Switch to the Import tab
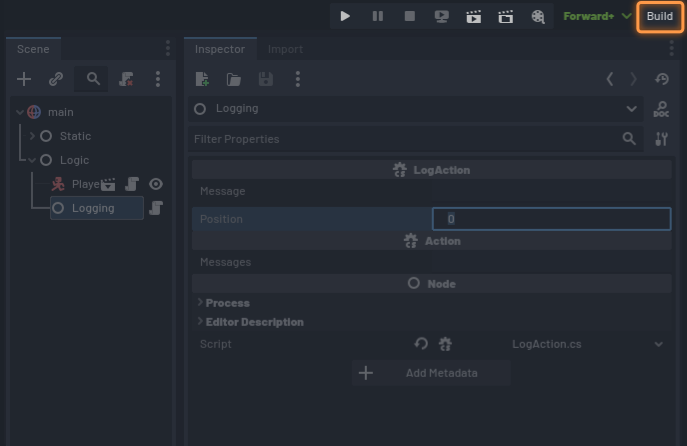This screenshot has height=446, width=687. pyautogui.click(x=285, y=49)
